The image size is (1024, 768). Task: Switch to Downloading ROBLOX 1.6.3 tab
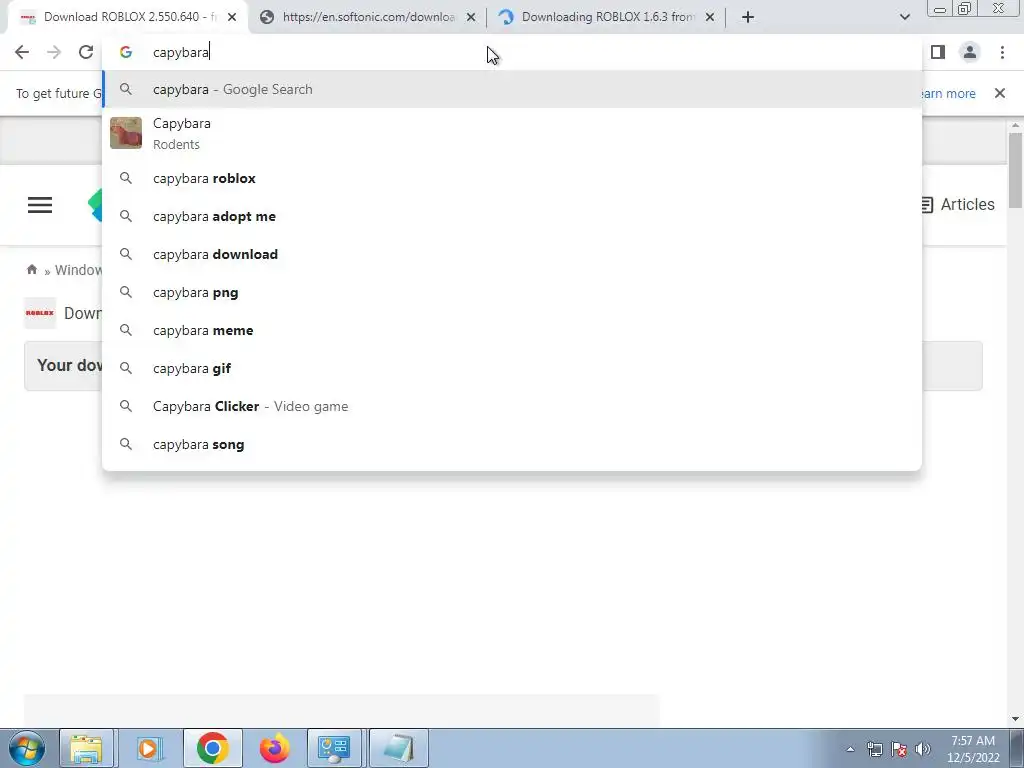(607, 17)
